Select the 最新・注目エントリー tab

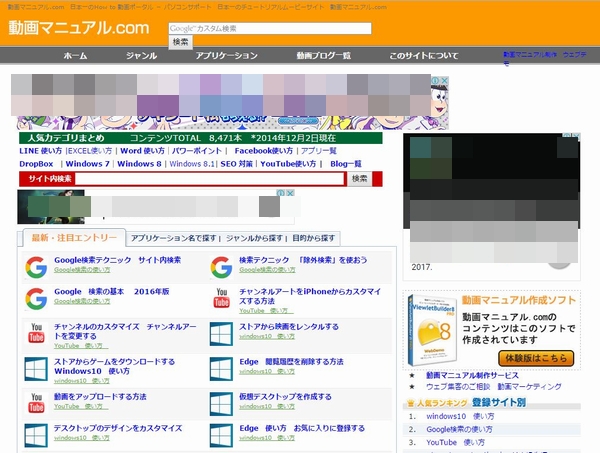pyautogui.click(x=74, y=238)
